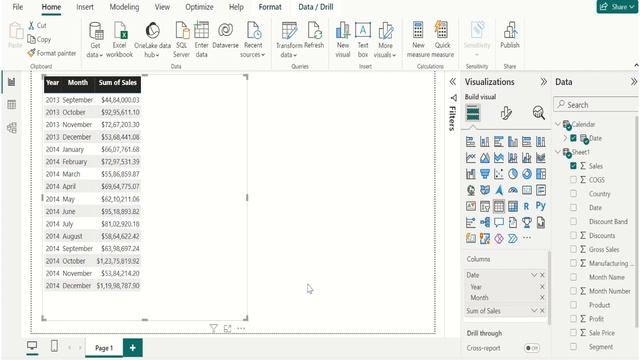The height and width of the screenshot is (360, 640).
Task: Insert a Text box
Action: click(363, 40)
